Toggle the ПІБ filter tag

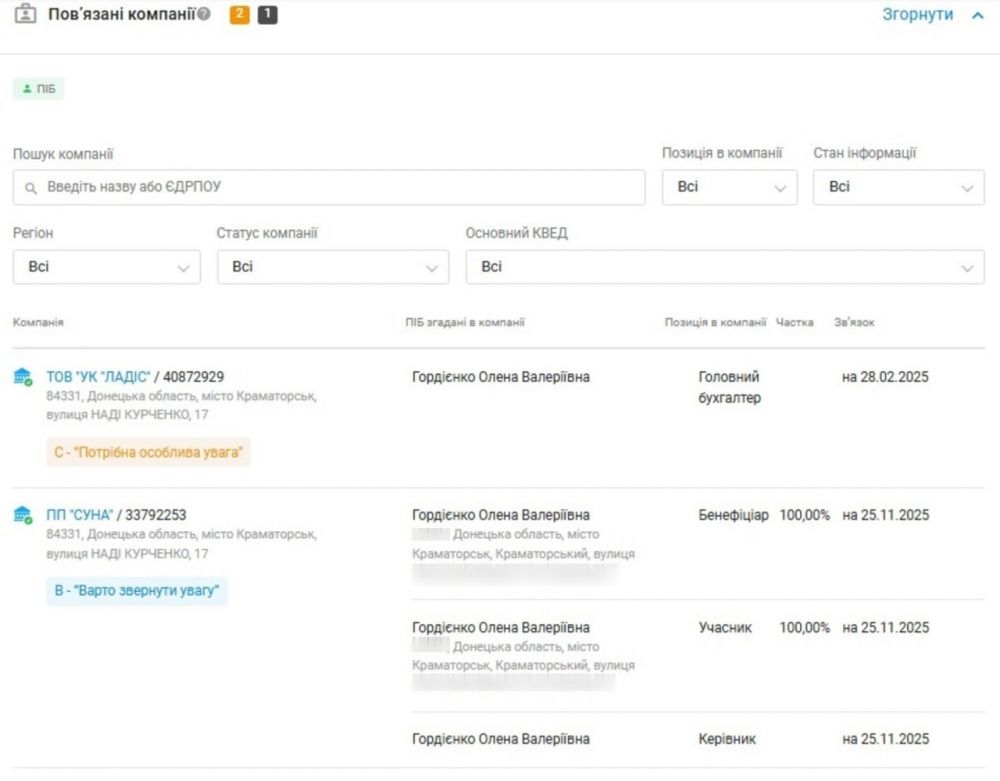(x=39, y=89)
